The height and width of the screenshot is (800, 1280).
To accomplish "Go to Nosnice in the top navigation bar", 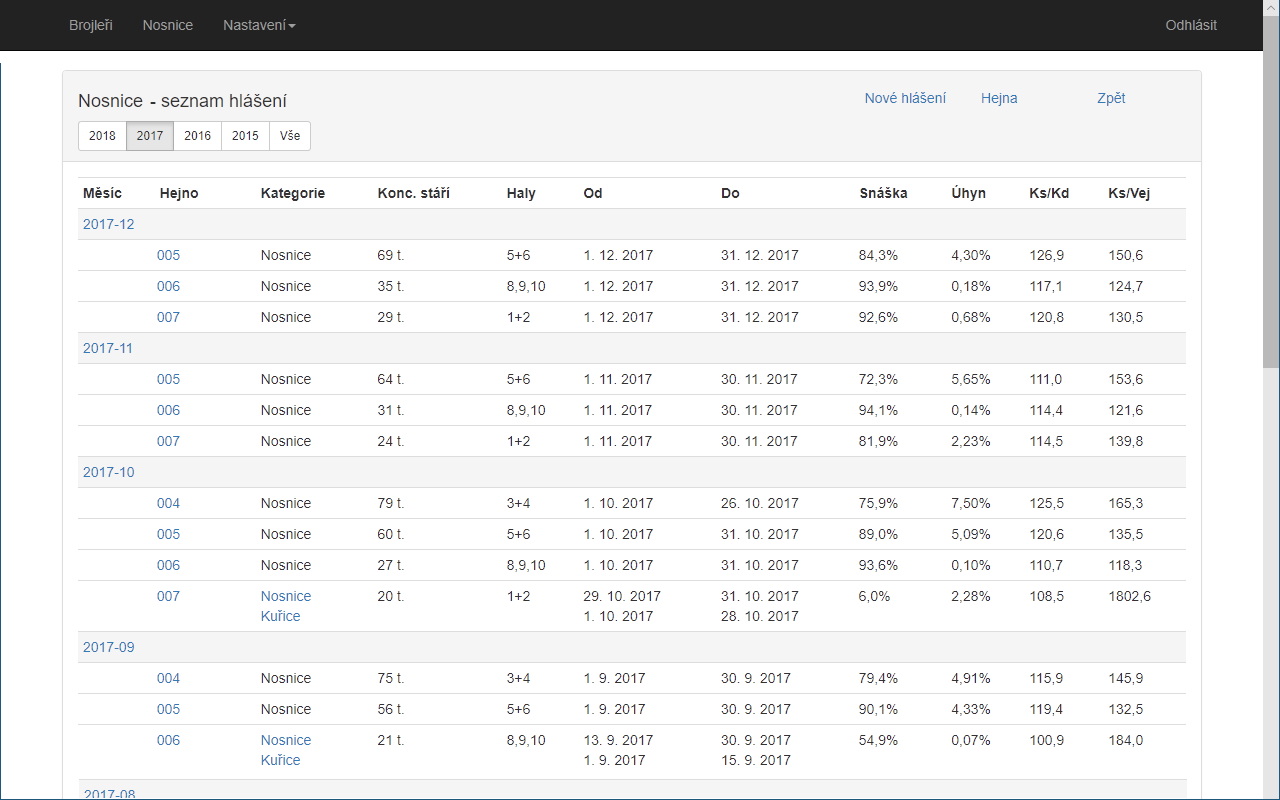I will tap(168, 25).
